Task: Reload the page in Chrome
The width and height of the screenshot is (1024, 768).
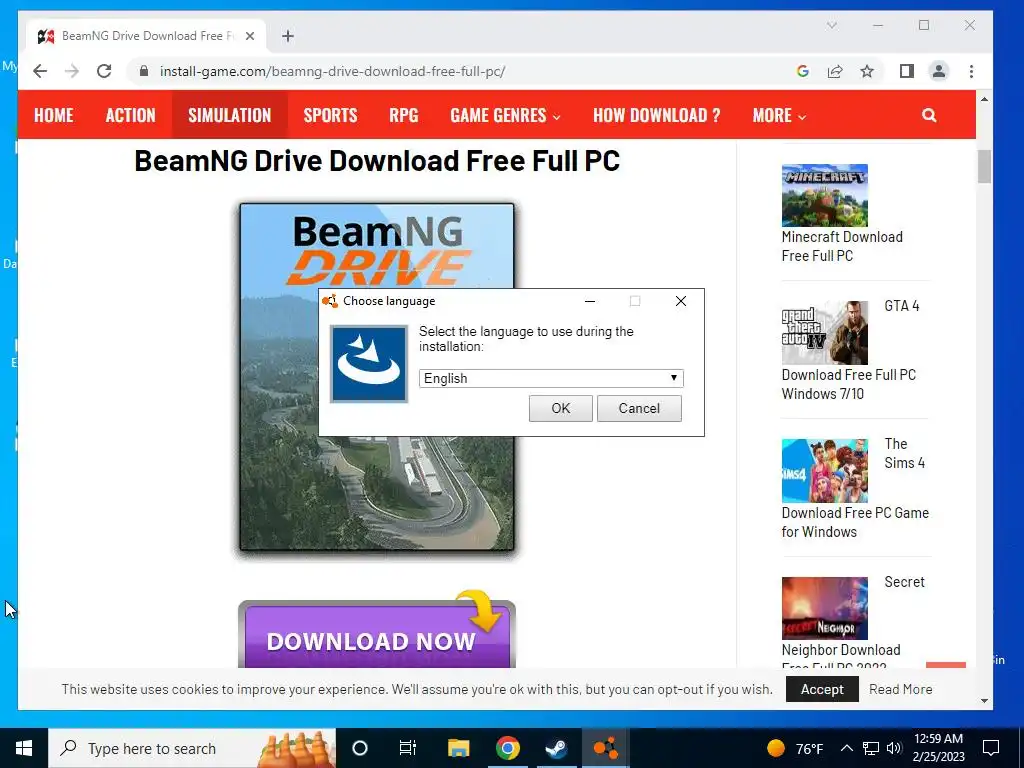Action: [x=104, y=71]
